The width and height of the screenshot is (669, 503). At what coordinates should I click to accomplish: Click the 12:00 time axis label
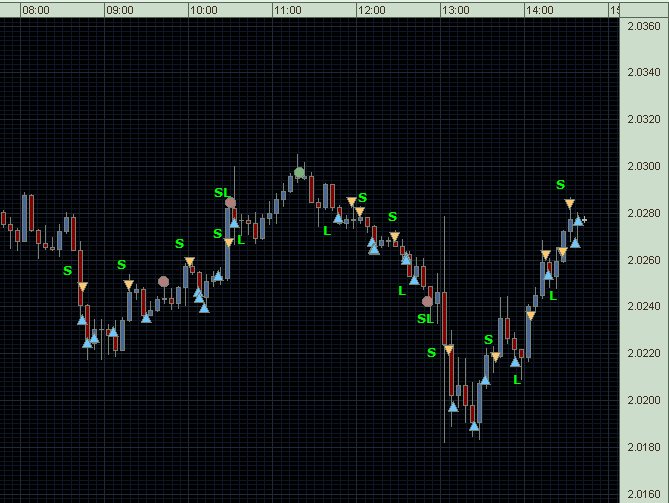(372, 10)
